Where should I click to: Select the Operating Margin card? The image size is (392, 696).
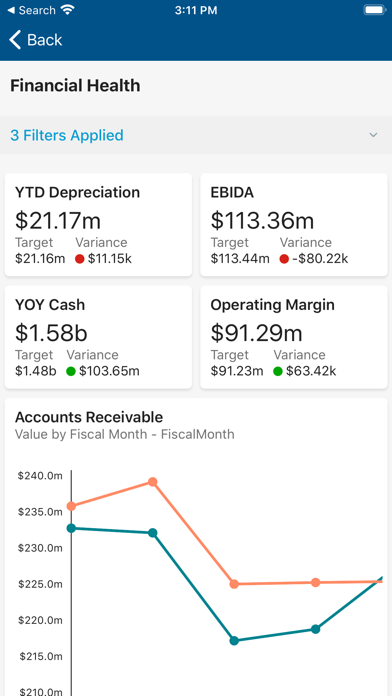click(294, 337)
